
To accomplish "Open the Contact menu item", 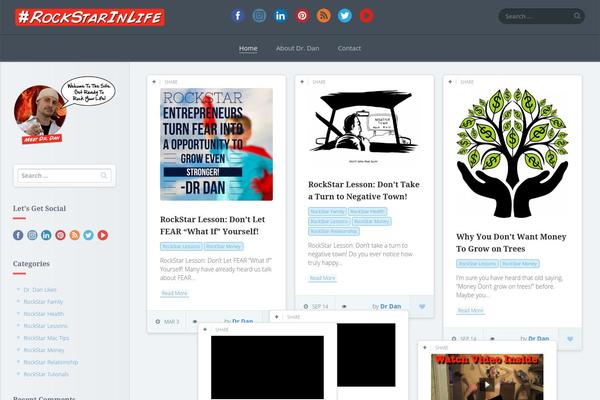I will (x=349, y=48).
